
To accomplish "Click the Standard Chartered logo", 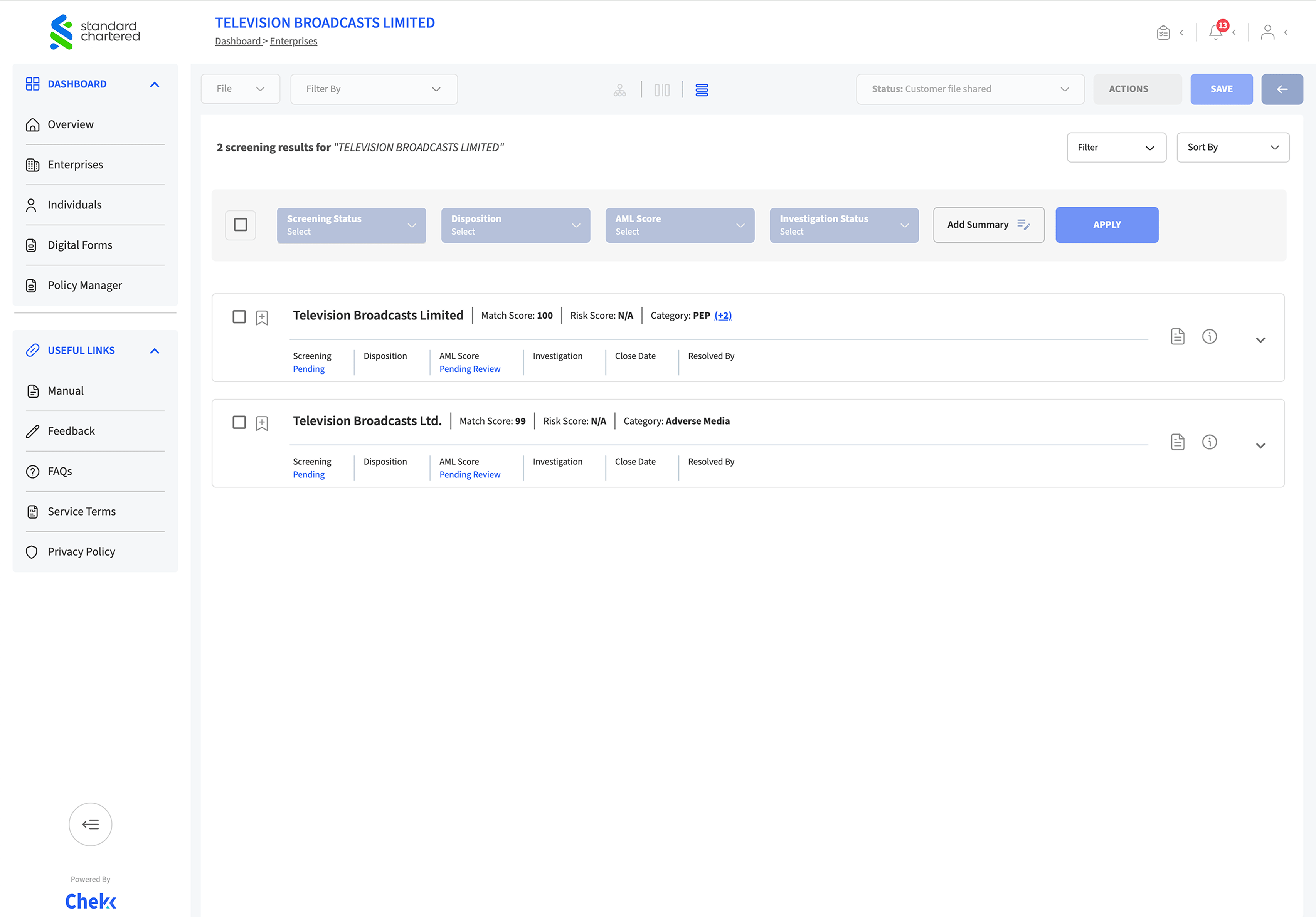I will point(94,32).
